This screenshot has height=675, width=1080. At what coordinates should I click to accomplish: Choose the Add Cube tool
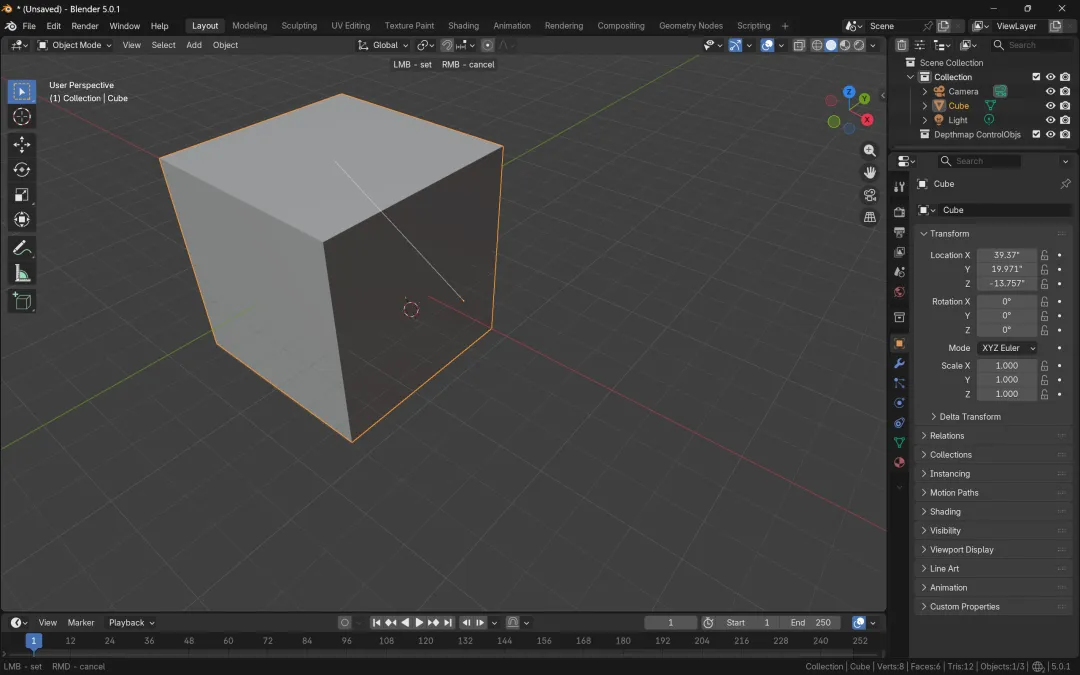[22, 301]
